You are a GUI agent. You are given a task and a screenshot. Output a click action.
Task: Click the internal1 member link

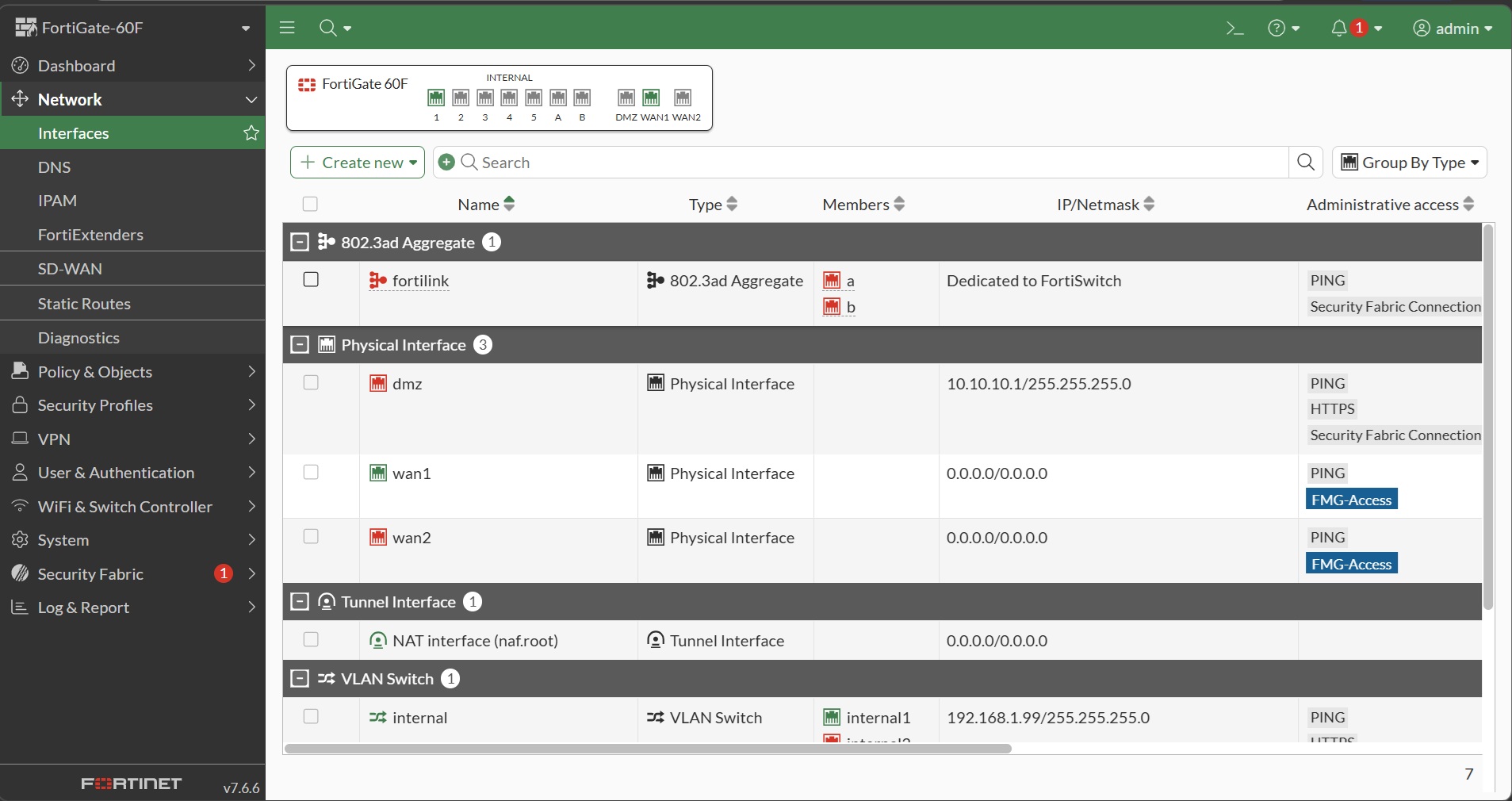click(878, 718)
